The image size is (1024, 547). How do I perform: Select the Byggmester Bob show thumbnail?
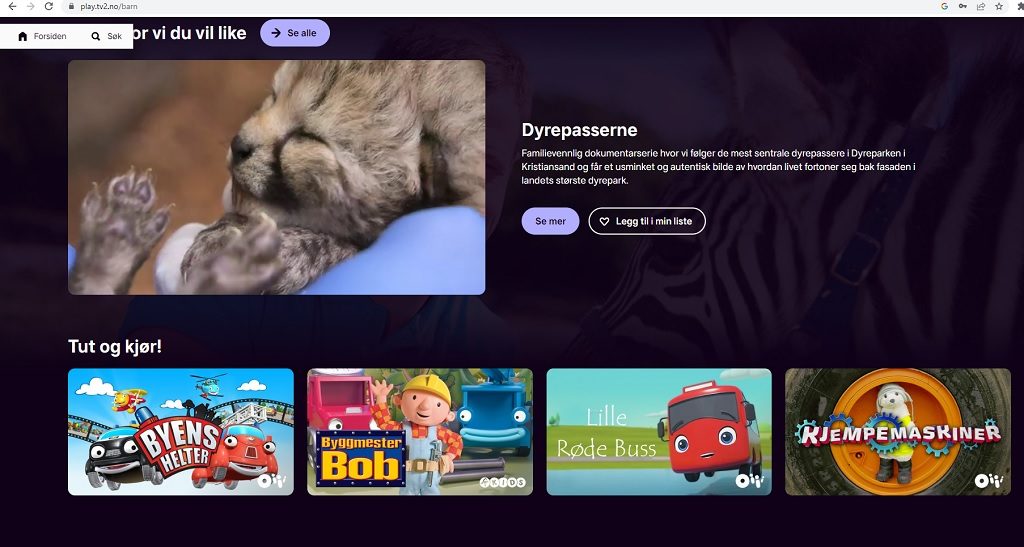420,431
